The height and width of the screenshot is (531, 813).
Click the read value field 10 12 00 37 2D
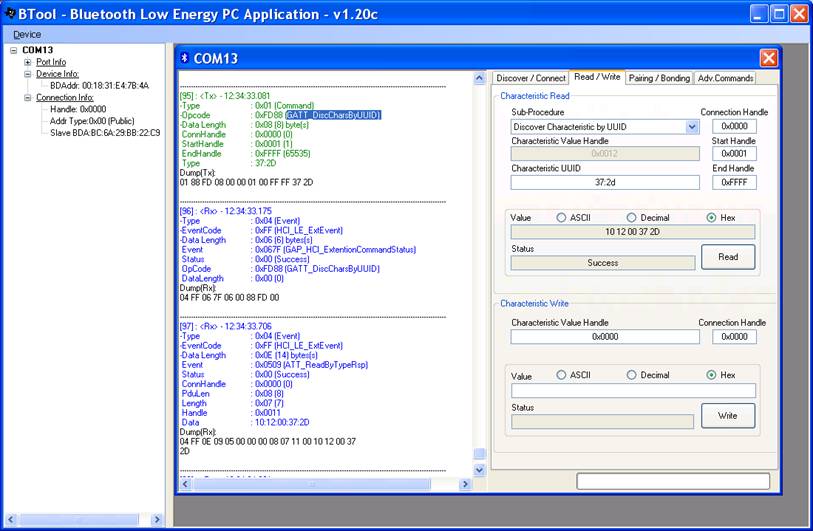pyautogui.click(x=633, y=232)
